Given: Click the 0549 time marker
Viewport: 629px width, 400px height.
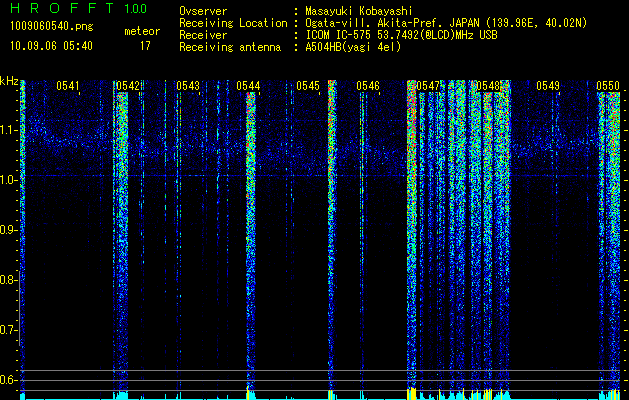Looking at the screenshot, I should [548, 86].
